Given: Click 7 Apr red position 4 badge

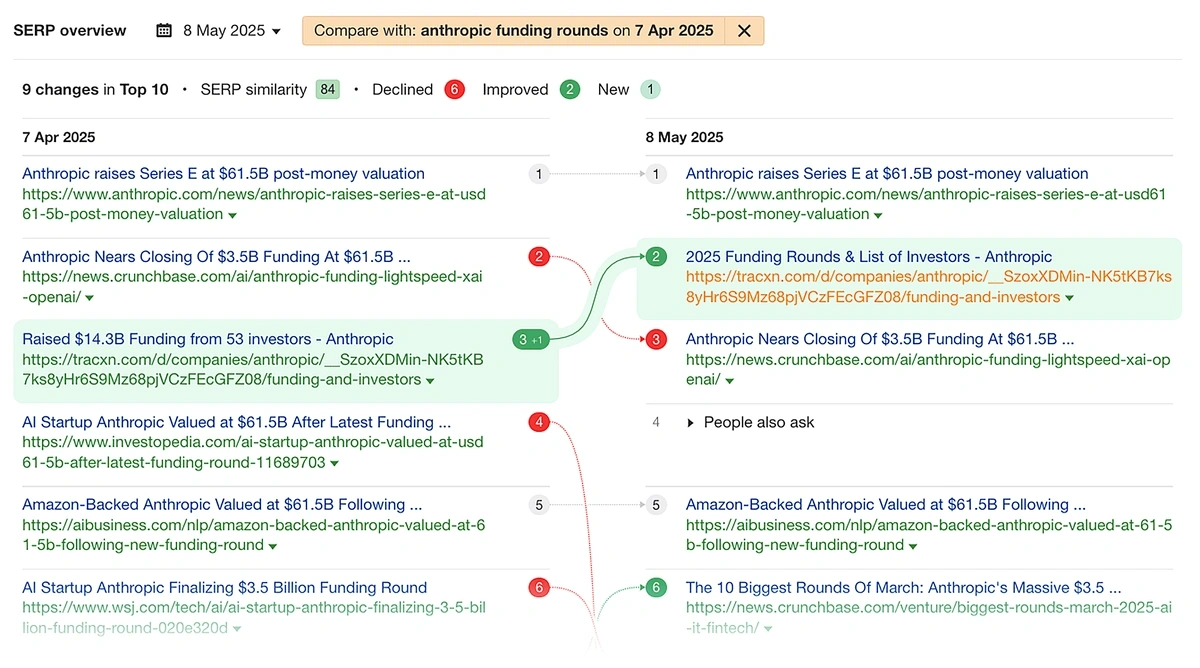Looking at the screenshot, I should [x=539, y=422].
